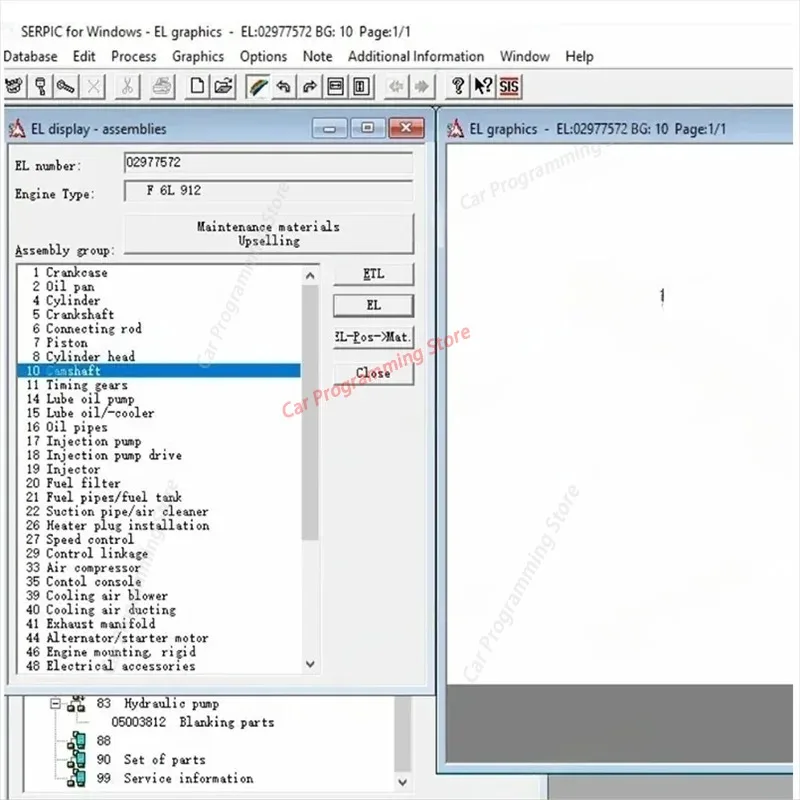Click the piston icon in the toolbar
800x800 pixels.
(x=41, y=86)
